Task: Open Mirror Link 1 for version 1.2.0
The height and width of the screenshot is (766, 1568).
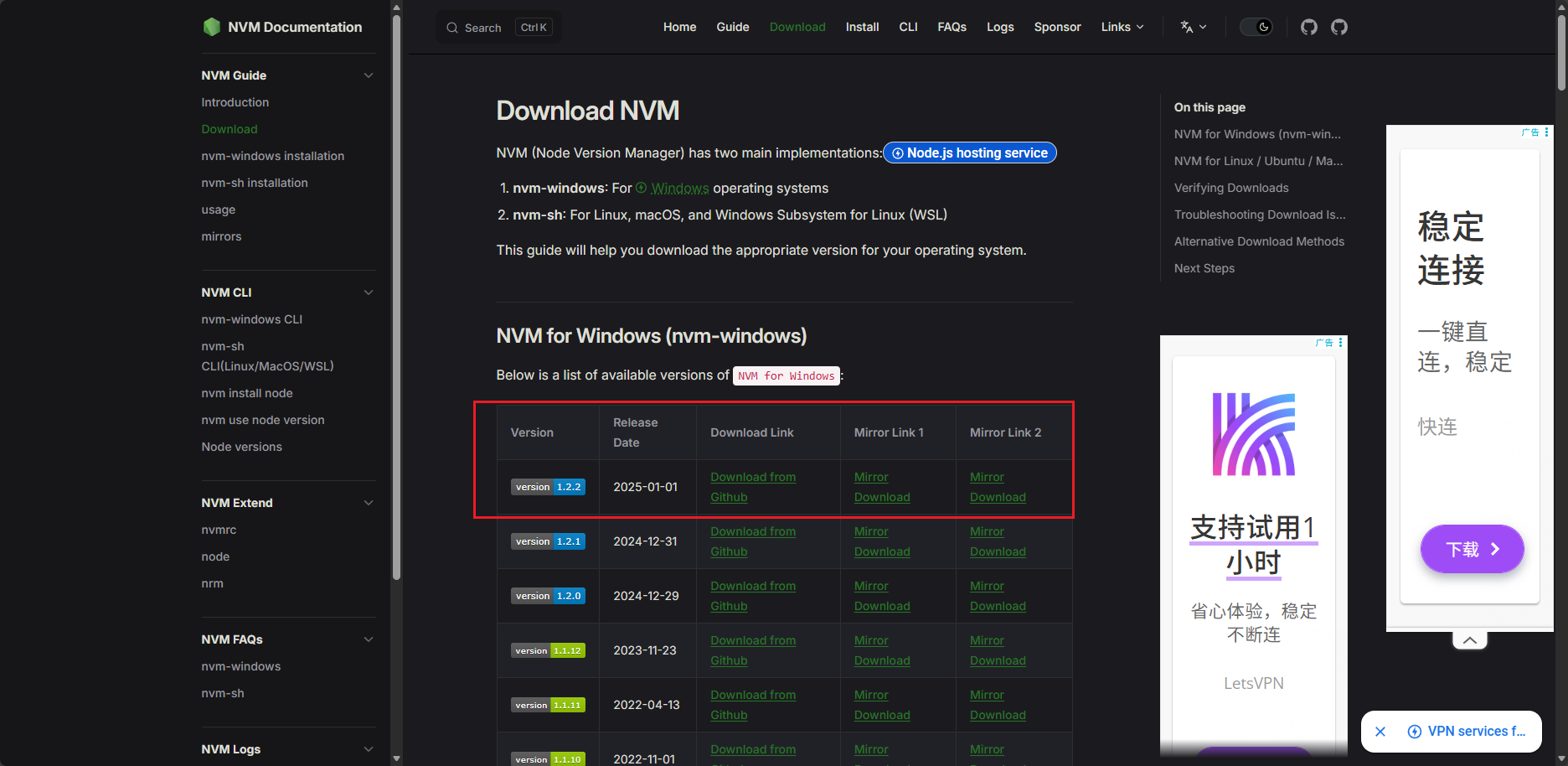Action: [x=882, y=596]
